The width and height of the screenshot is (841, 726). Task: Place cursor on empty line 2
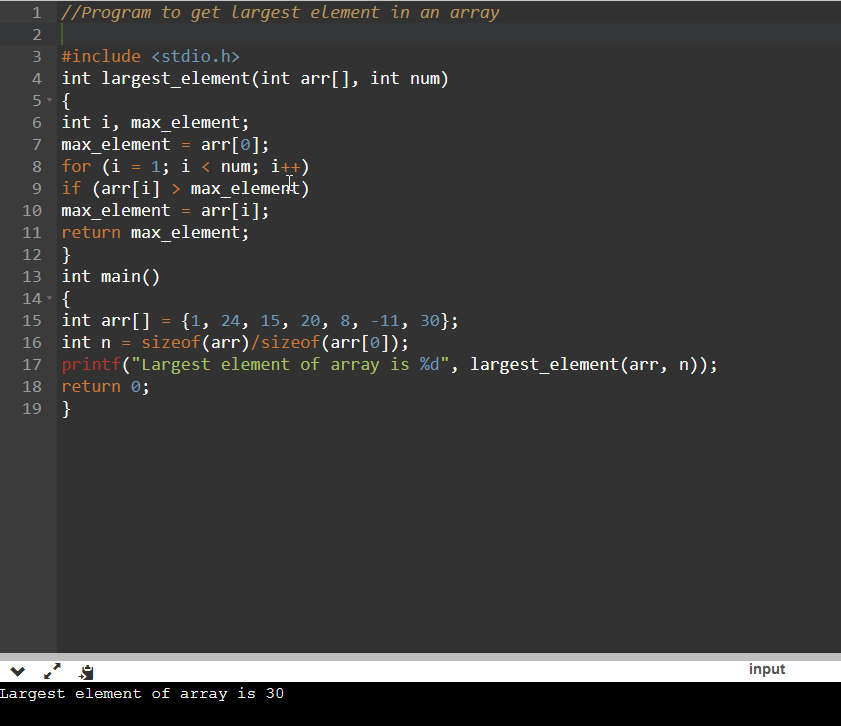click(x=448, y=34)
